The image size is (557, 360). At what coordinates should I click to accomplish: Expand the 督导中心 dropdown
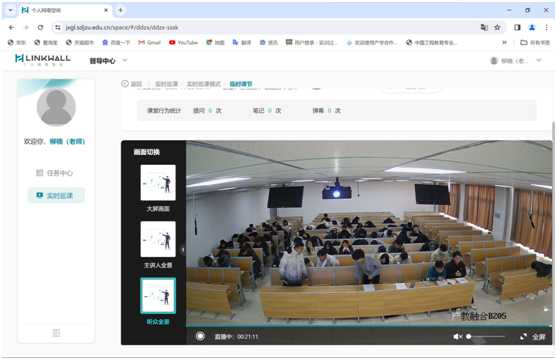pyautogui.click(x=125, y=60)
